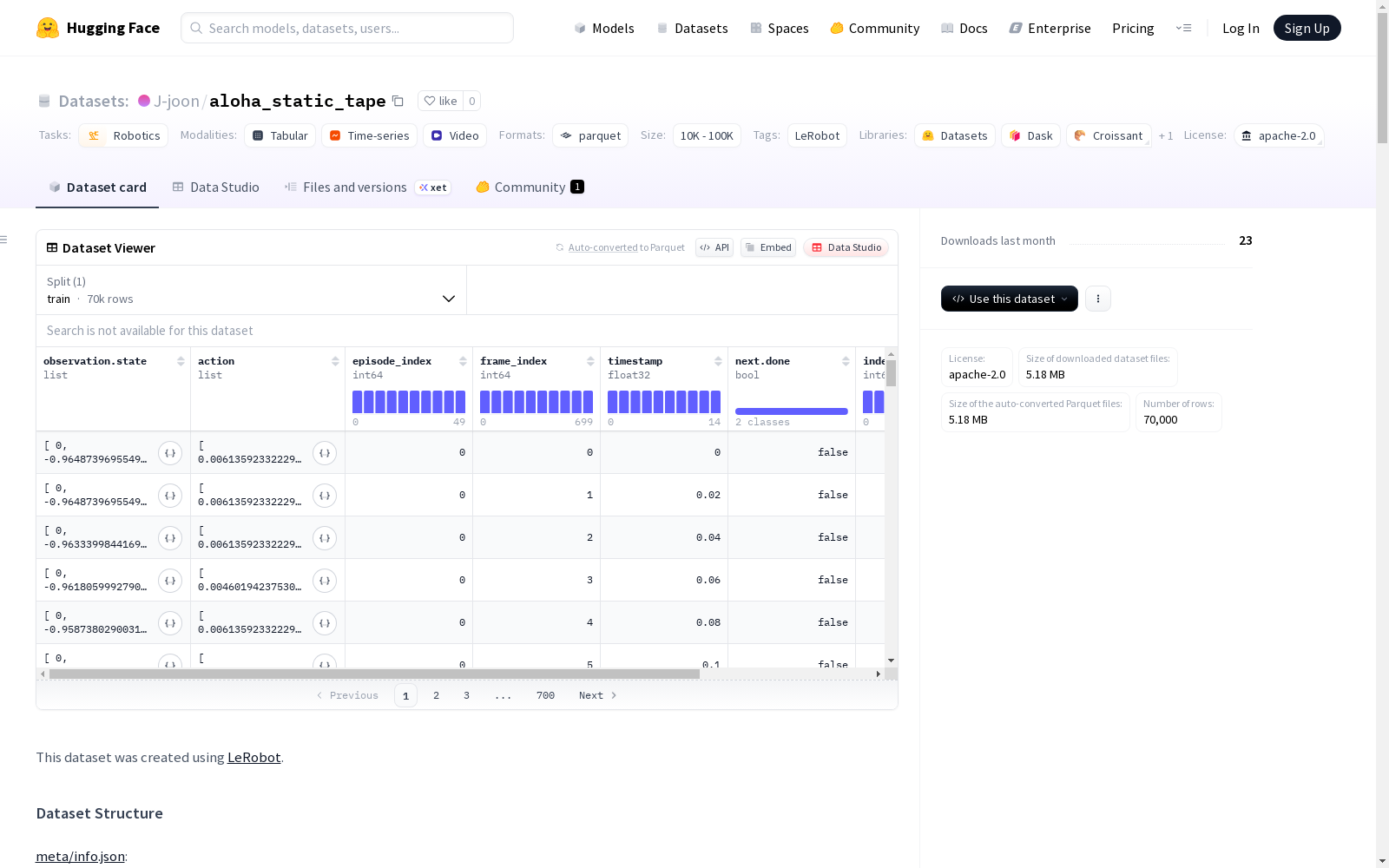Open the Use this dataset dropdown

coord(1010,299)
